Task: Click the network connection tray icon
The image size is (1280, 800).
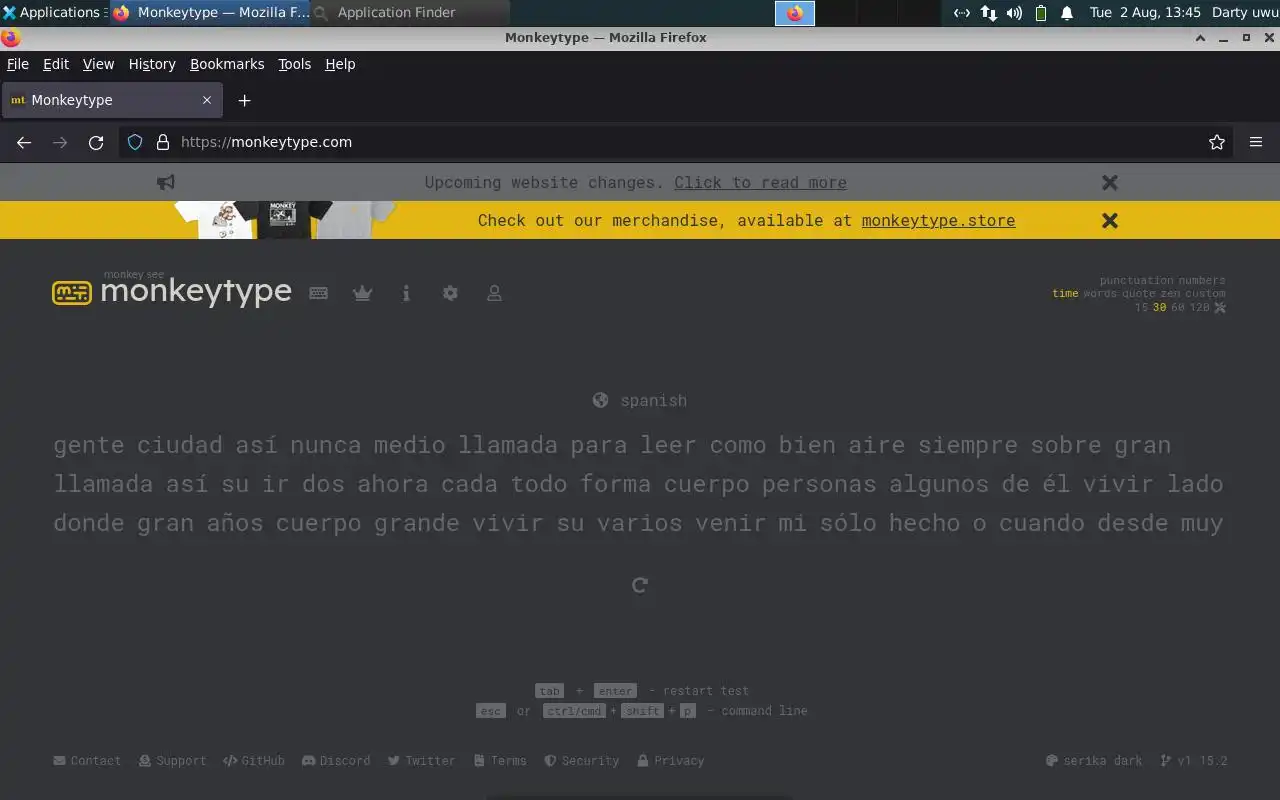Action: coord(988,13)
